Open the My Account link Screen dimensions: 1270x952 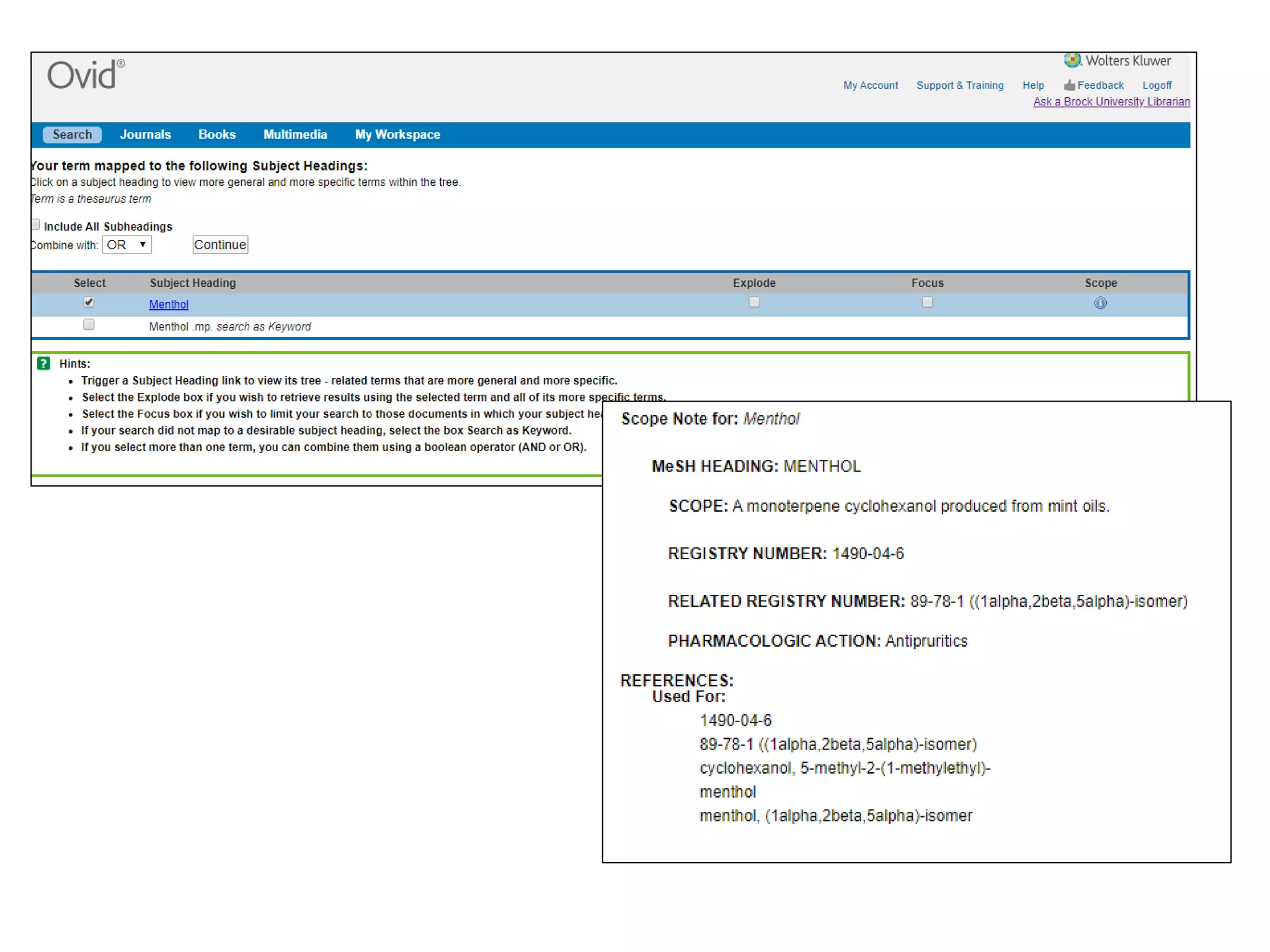pyautogui.click(x=870, y=86)
